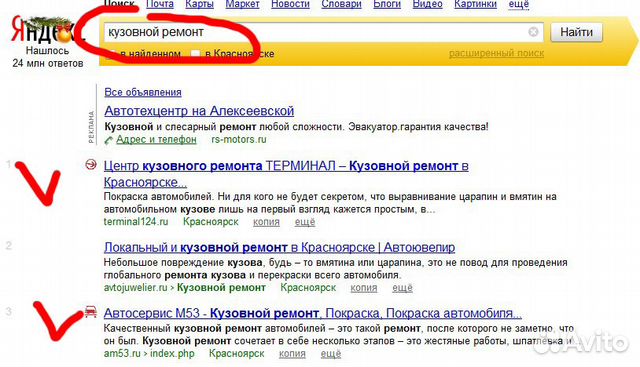This screenshot has width=640, height=367.
Task: Open the 'Локальный и кузовной ремонт' Автоювелир result
Action: pos(279,247)
